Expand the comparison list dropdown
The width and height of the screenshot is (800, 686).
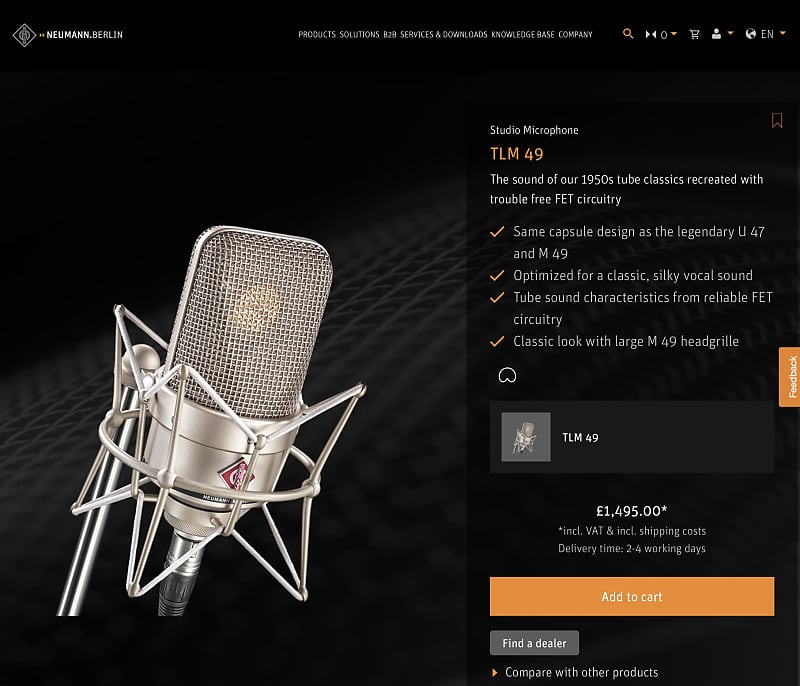click(x=674, y=34)
